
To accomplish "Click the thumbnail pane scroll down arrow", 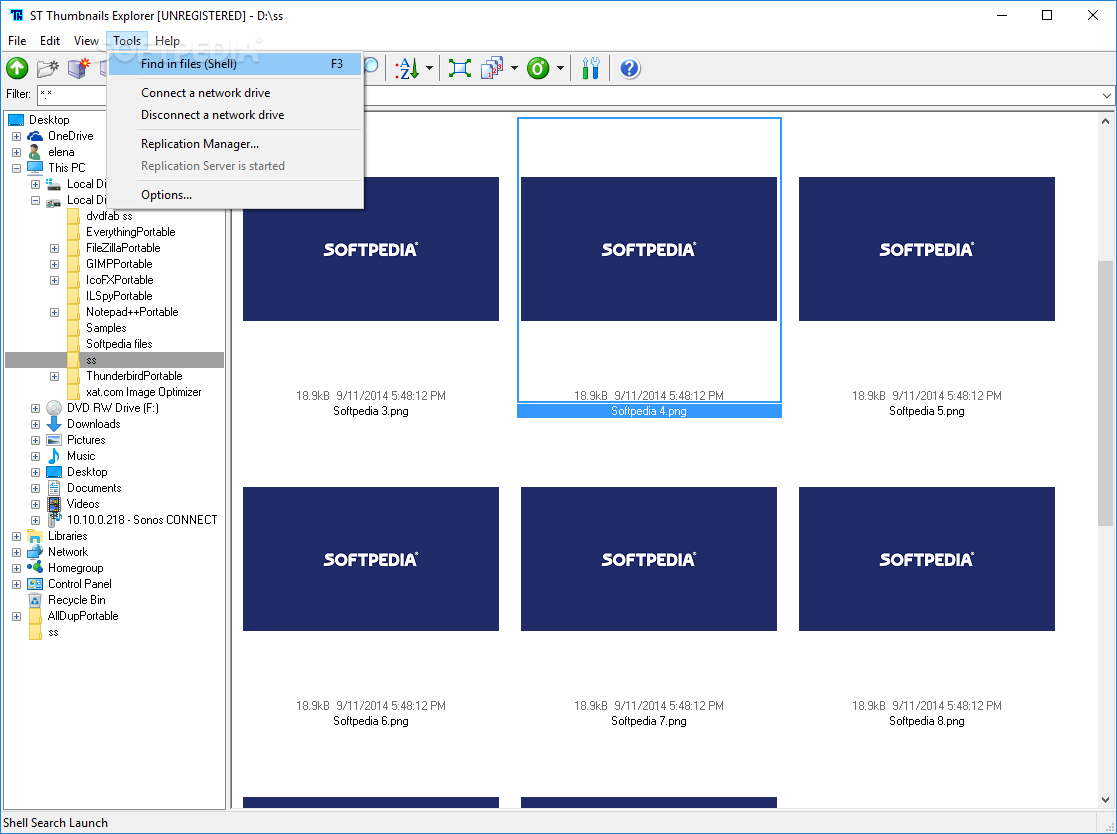I will coord(1105,801).
